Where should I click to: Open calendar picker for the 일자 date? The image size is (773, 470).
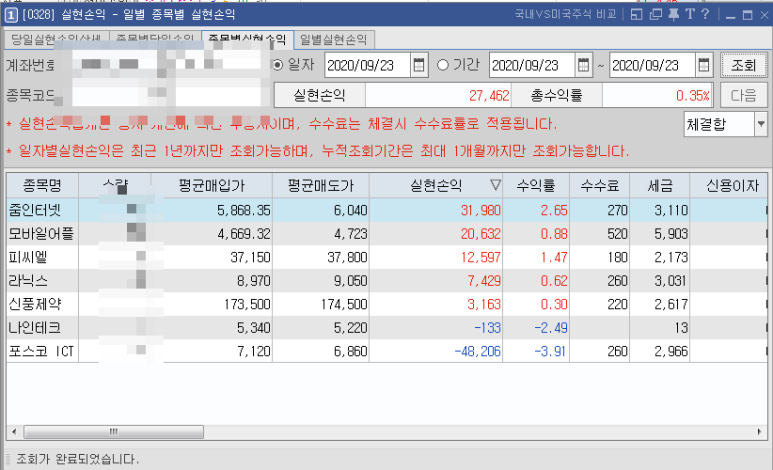click(x=419, y=65)
